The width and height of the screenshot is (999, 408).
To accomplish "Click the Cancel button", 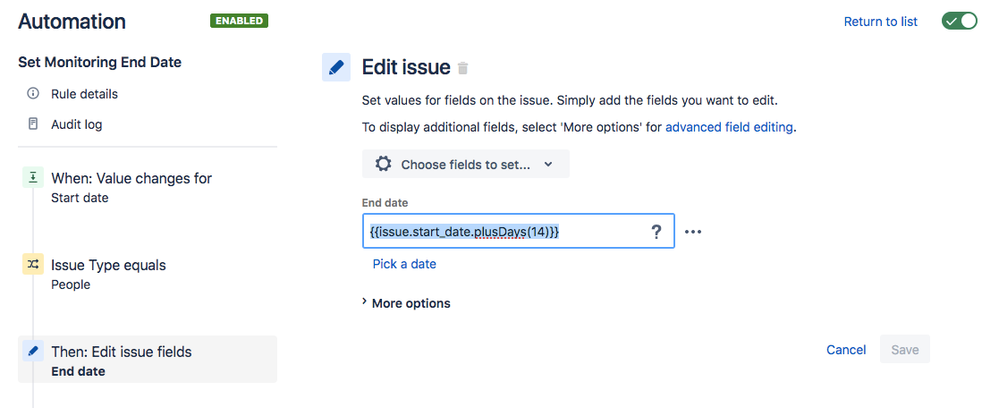I will tap(846, 349).
